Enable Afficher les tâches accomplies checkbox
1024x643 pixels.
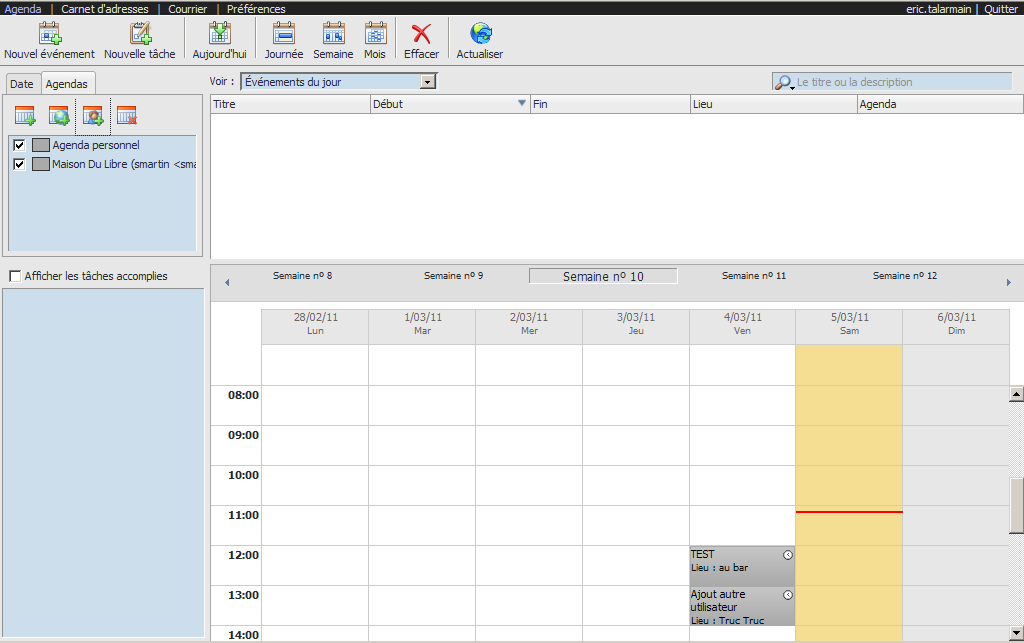coord(15,276)
